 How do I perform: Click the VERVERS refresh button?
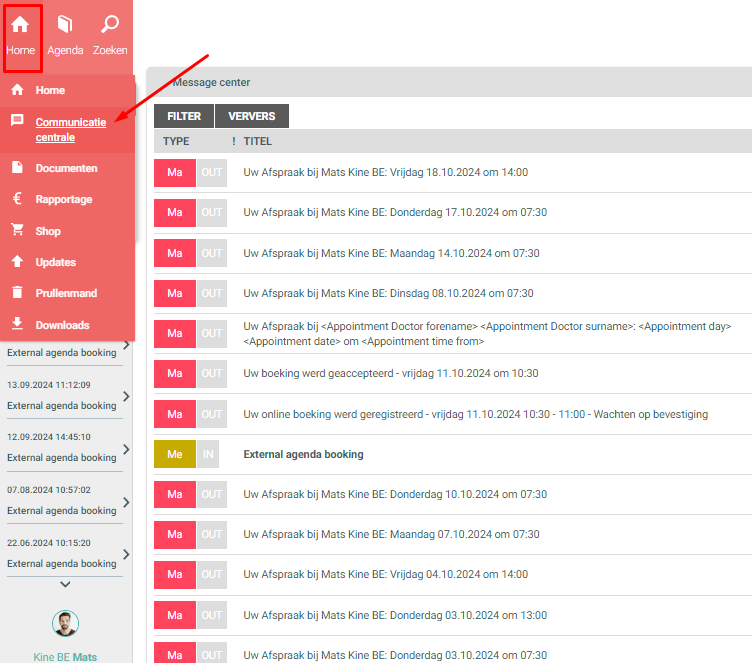[x=252, y=116]
